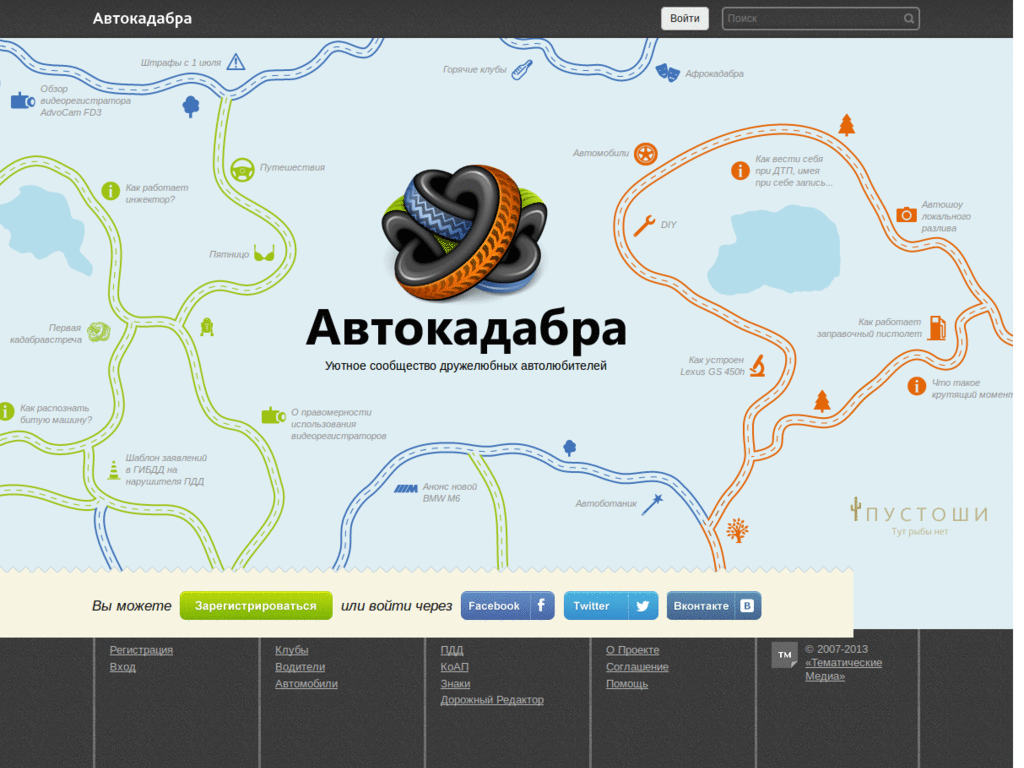Open the «Тематические Медиа» link
Screen dimensions: 1024x768
843,669
